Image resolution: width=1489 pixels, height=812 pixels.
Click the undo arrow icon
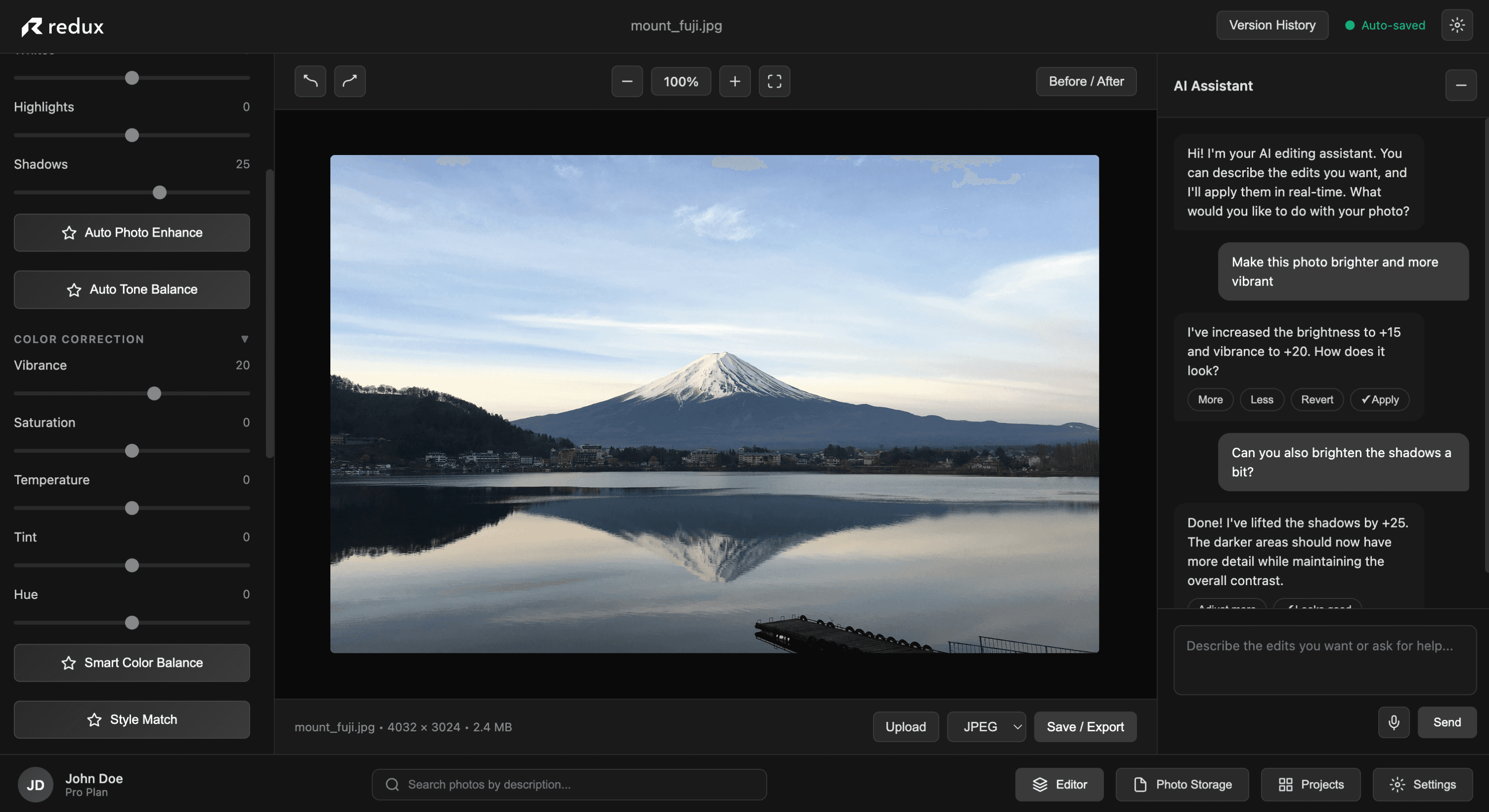click(x=310, y=81)
